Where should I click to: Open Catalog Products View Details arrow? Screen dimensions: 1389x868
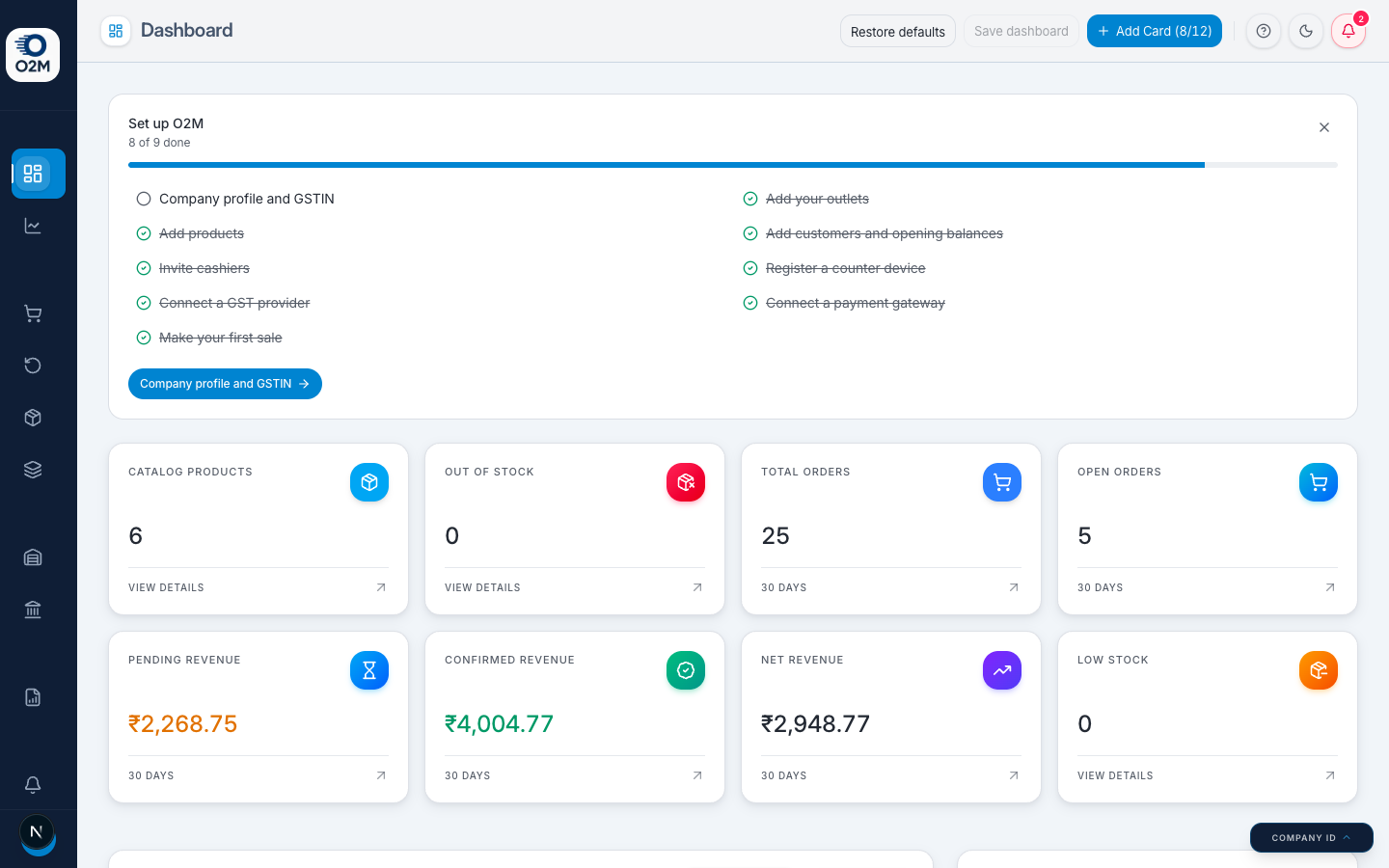pos(381,587)
